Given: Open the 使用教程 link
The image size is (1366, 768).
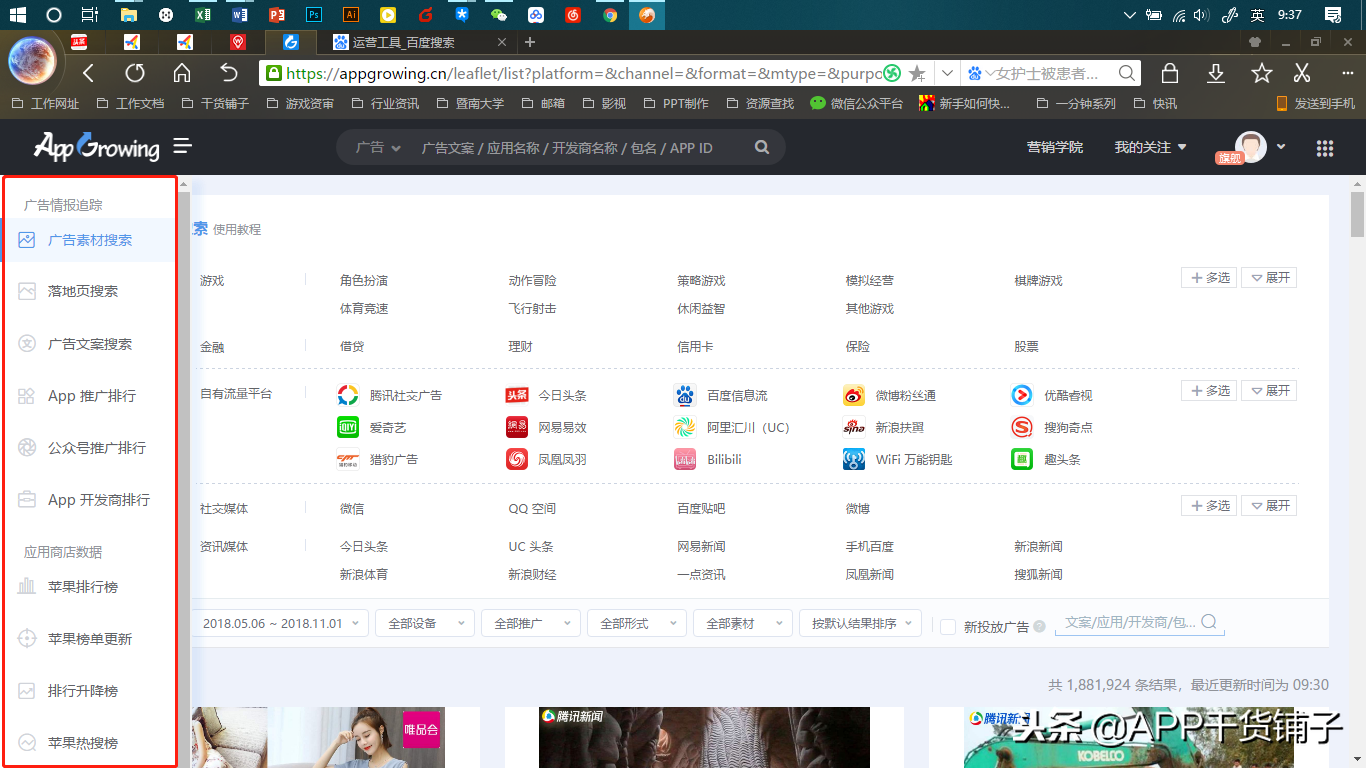Looking at the screenshot, I should pos(237,230).
